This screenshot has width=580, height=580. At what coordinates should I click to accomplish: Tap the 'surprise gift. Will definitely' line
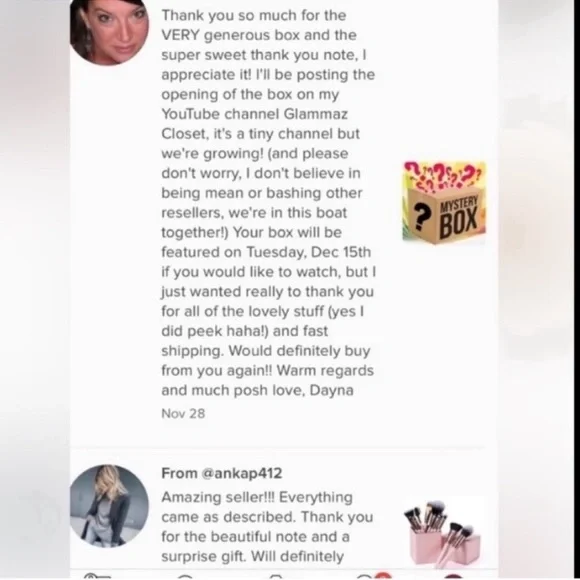[x=253, y=556]
